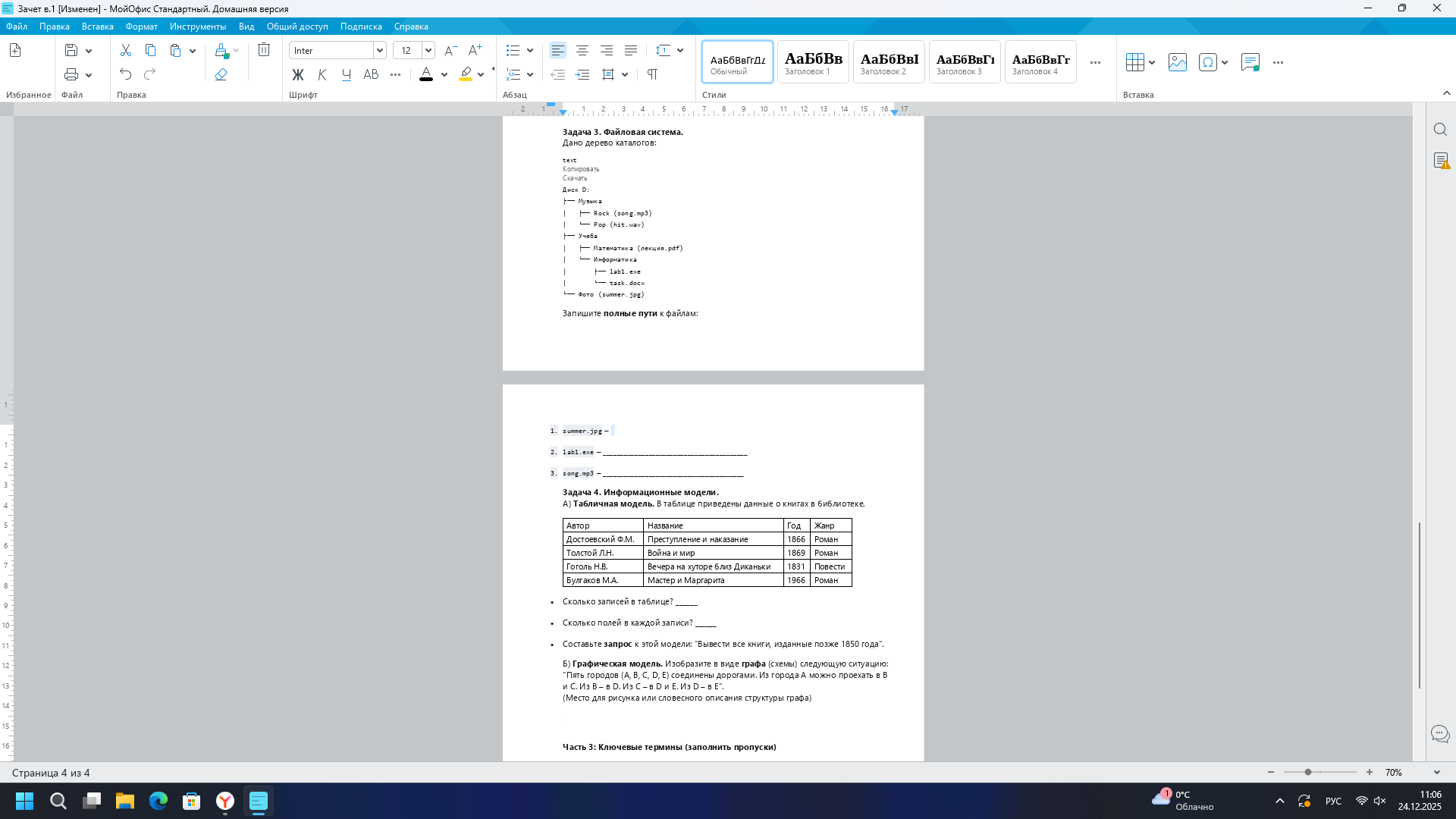Screen dimensions: 1456x819
Task: Toggle bold formatting Ж button
Action: [x=297, y=74]
